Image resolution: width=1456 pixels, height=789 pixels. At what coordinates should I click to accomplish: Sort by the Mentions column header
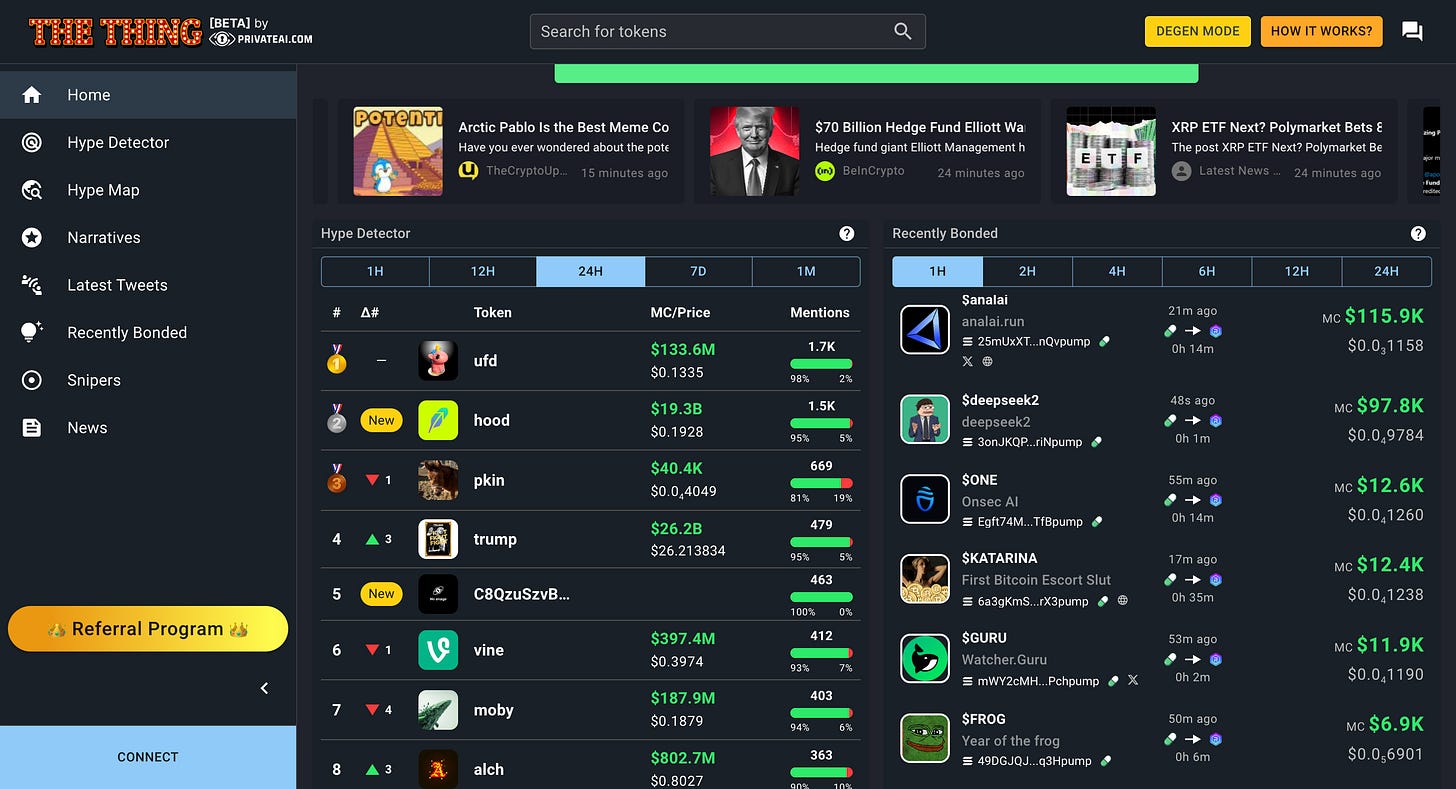pos(820,312)
